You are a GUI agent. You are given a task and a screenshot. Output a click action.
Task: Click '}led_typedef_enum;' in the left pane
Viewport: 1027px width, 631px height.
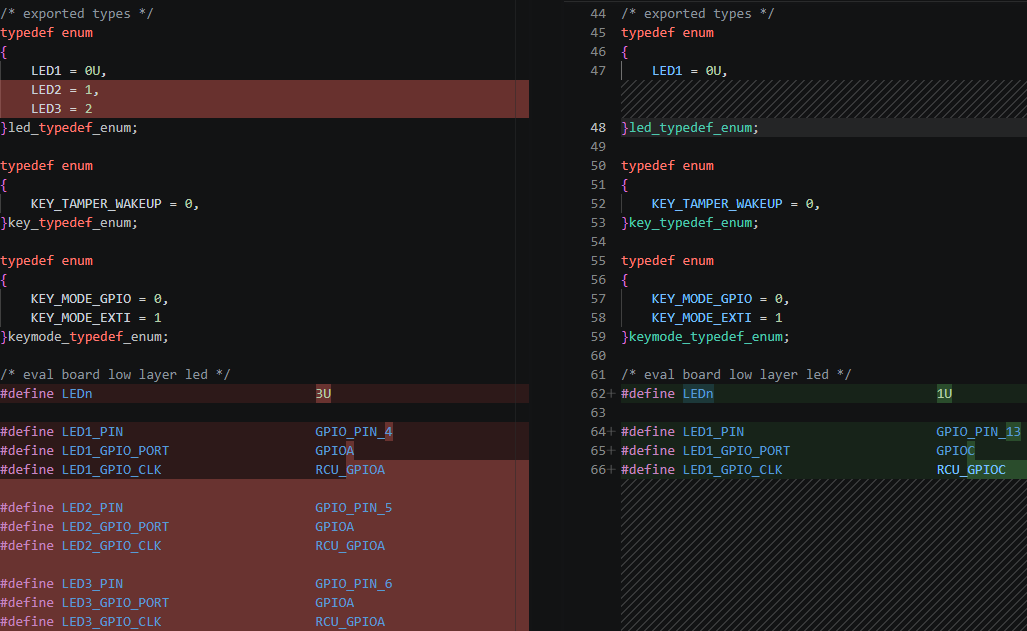point(69,128)
